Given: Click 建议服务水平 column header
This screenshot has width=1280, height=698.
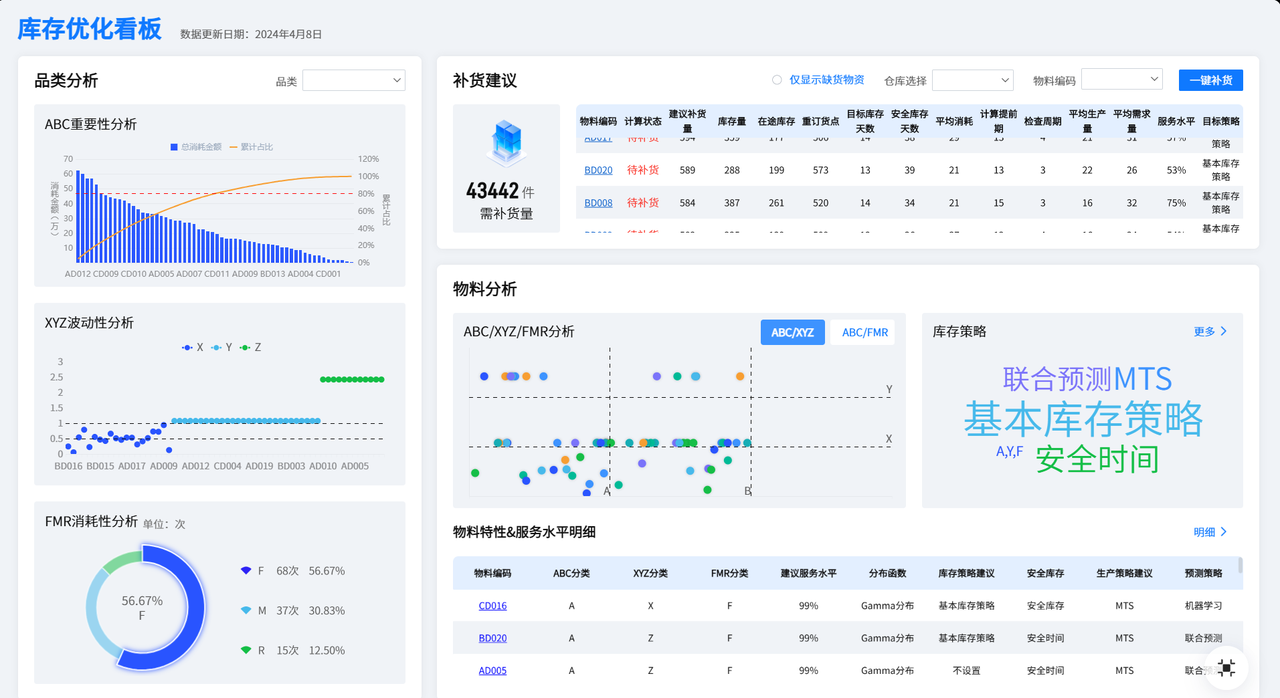Looking at the screenshot, I should 808,574.
